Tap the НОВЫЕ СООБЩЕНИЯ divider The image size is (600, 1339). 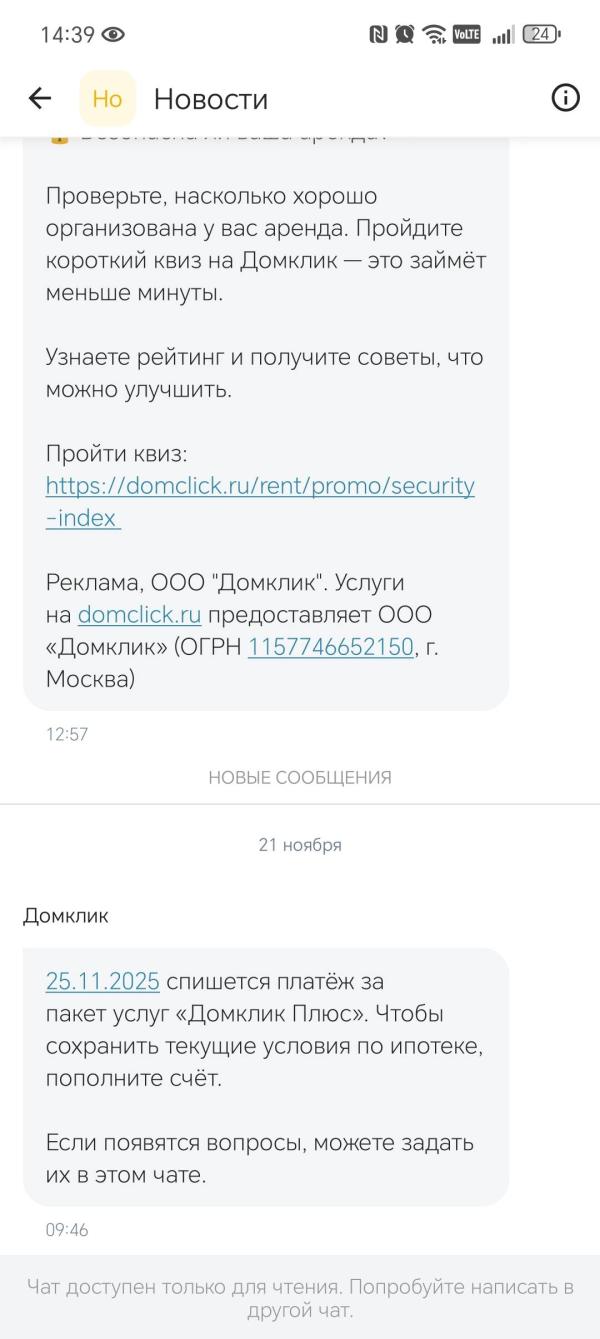[x=299, y=776]
